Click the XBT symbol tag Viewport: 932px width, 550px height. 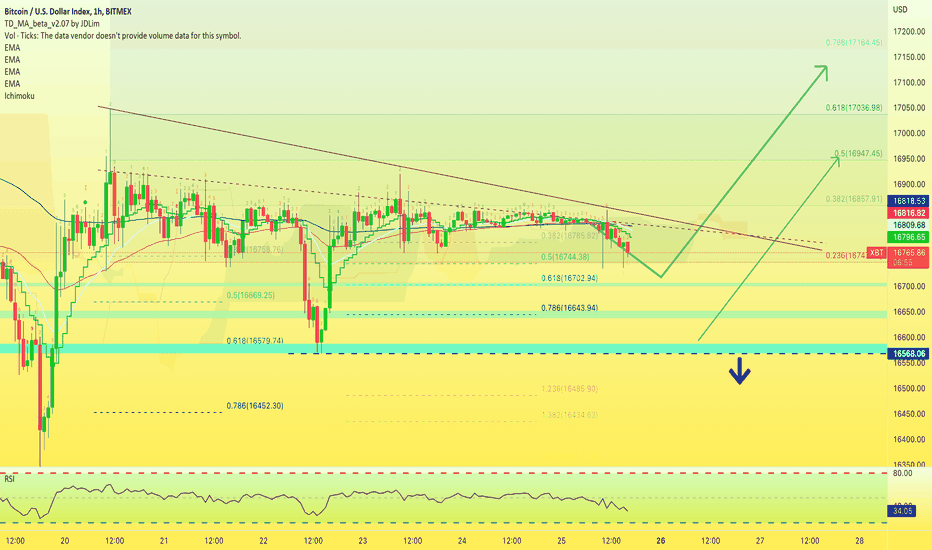pos(877,253)
